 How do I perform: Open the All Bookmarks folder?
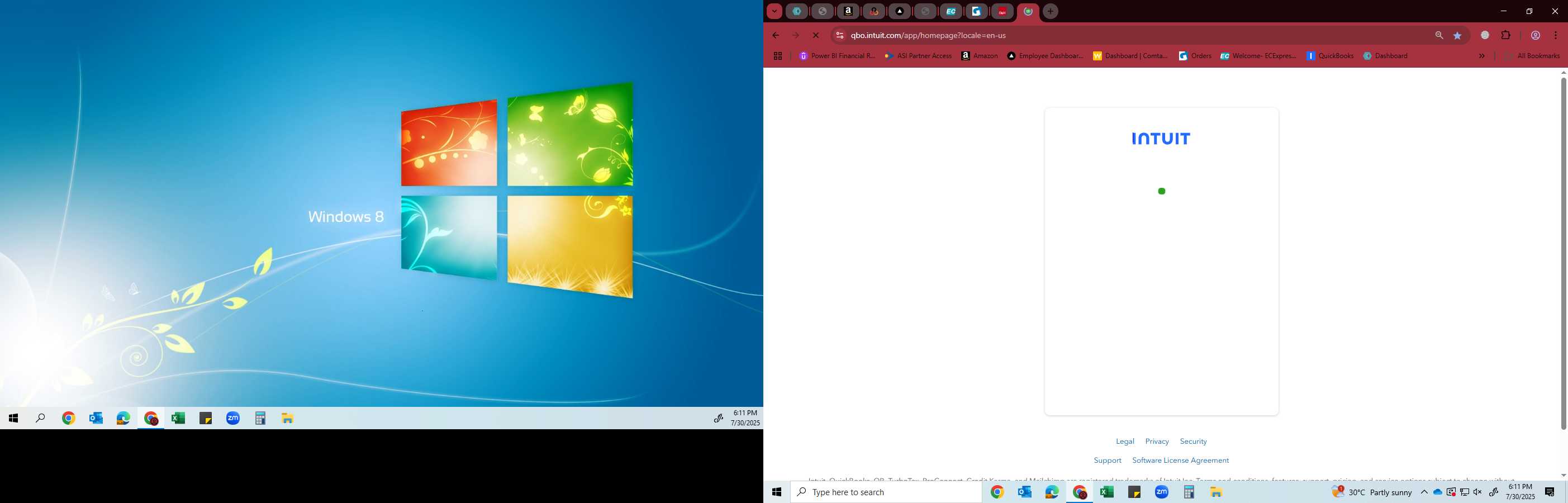[1532, 56]
